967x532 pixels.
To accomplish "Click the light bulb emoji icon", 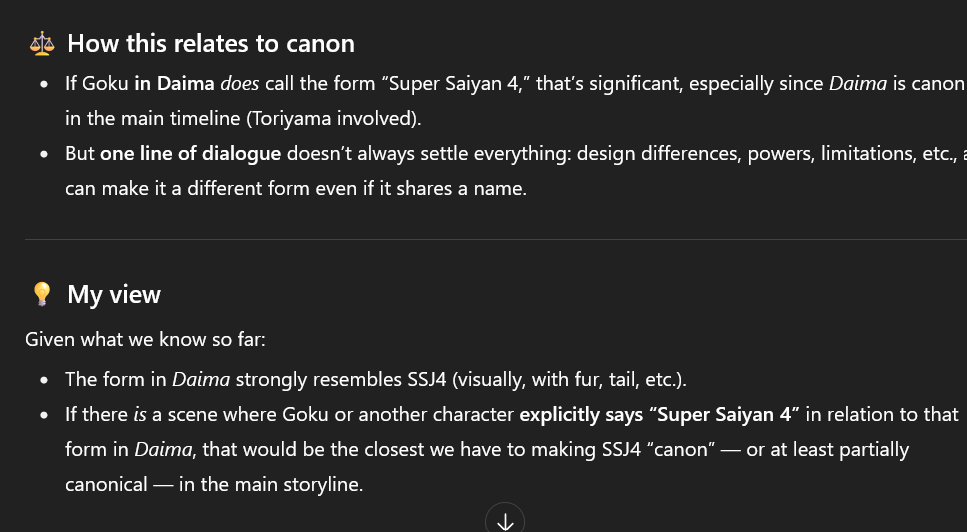I will (x=42, y=294).
